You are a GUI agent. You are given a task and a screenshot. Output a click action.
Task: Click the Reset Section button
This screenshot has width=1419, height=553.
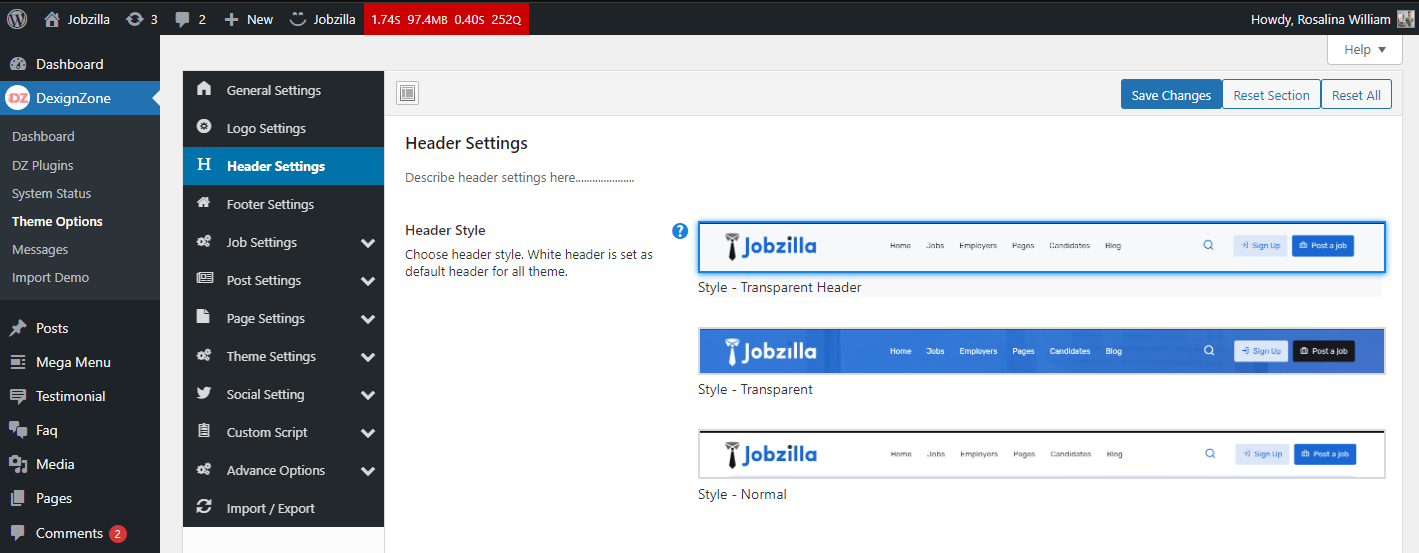coord(1270,95)
